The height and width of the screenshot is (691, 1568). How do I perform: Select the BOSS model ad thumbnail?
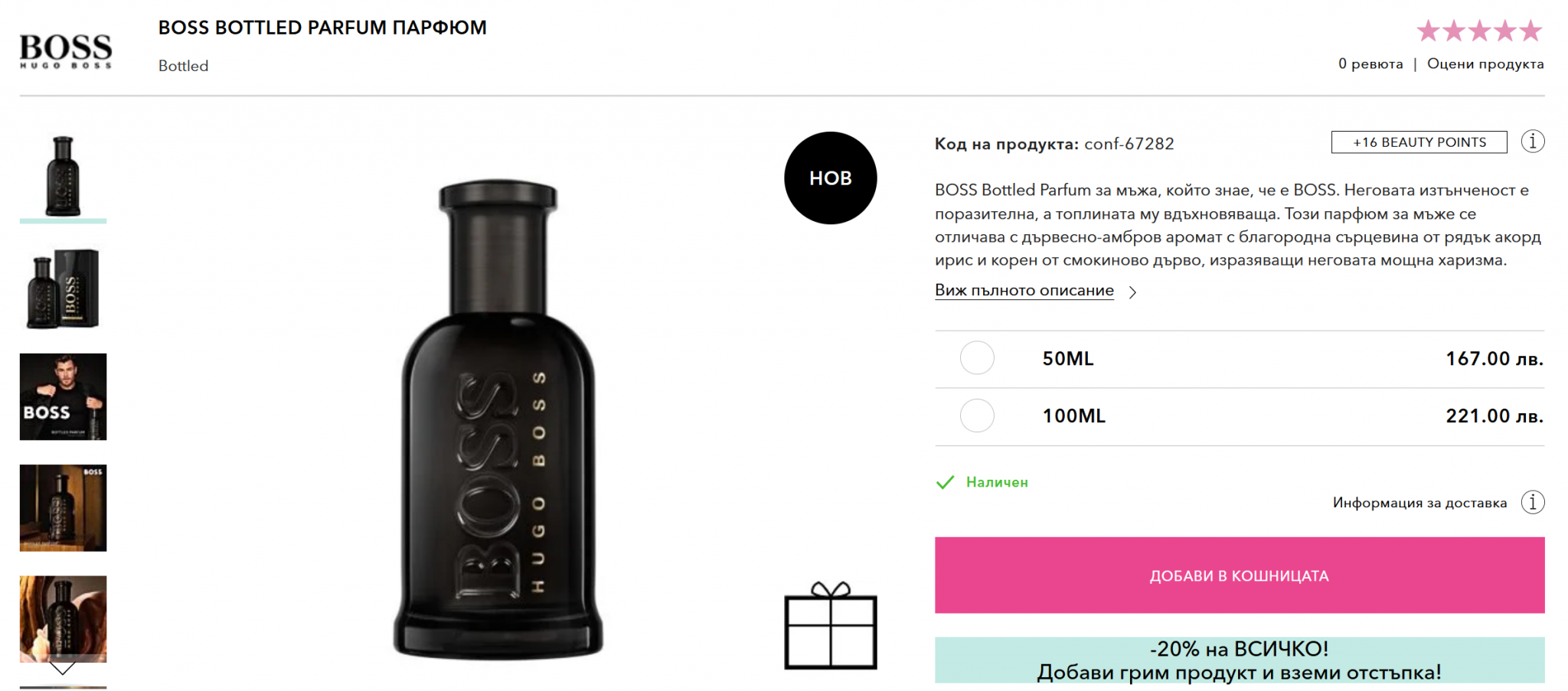click(63, 397)
